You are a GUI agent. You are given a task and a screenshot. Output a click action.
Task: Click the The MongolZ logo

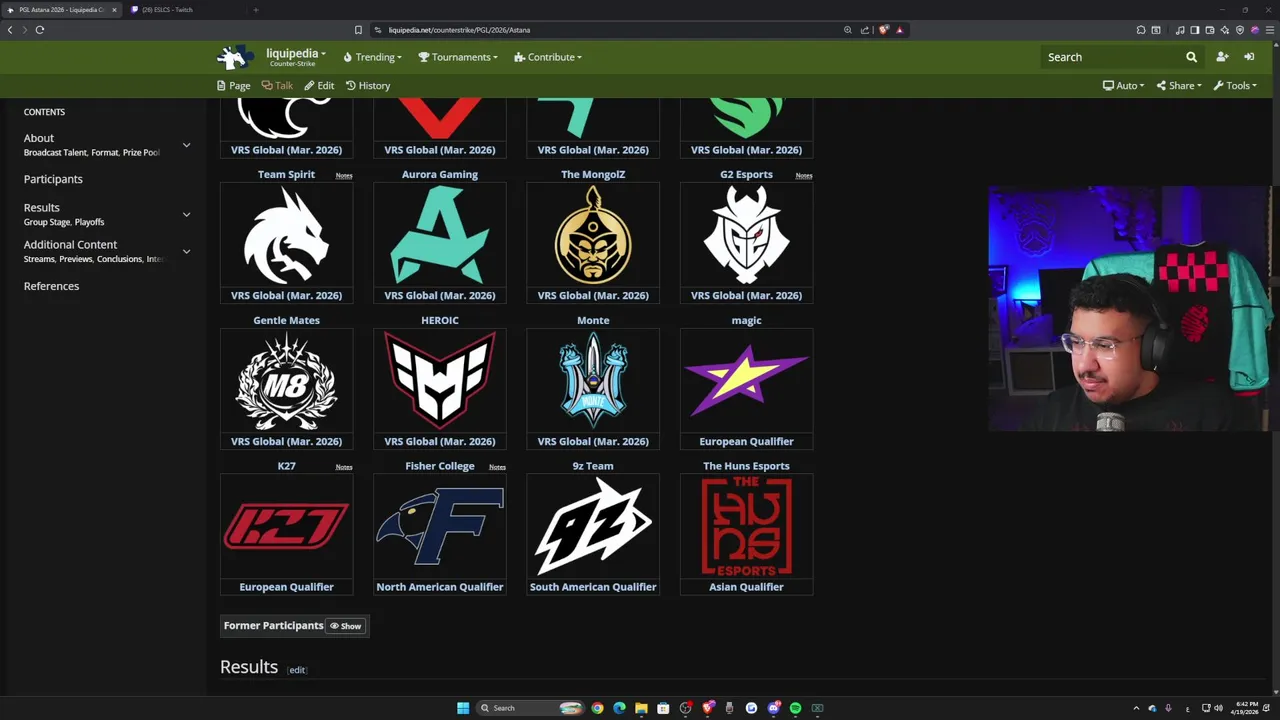(593, 235)
